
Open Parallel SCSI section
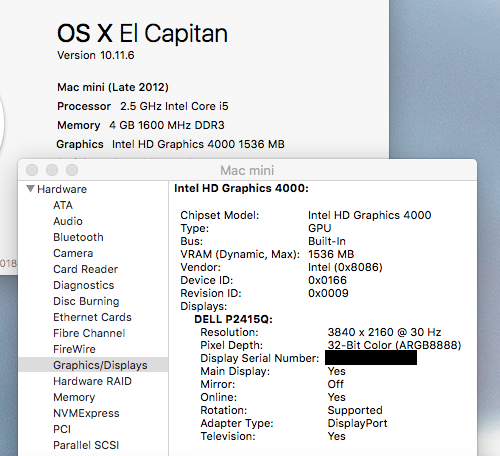coord(86,445)
